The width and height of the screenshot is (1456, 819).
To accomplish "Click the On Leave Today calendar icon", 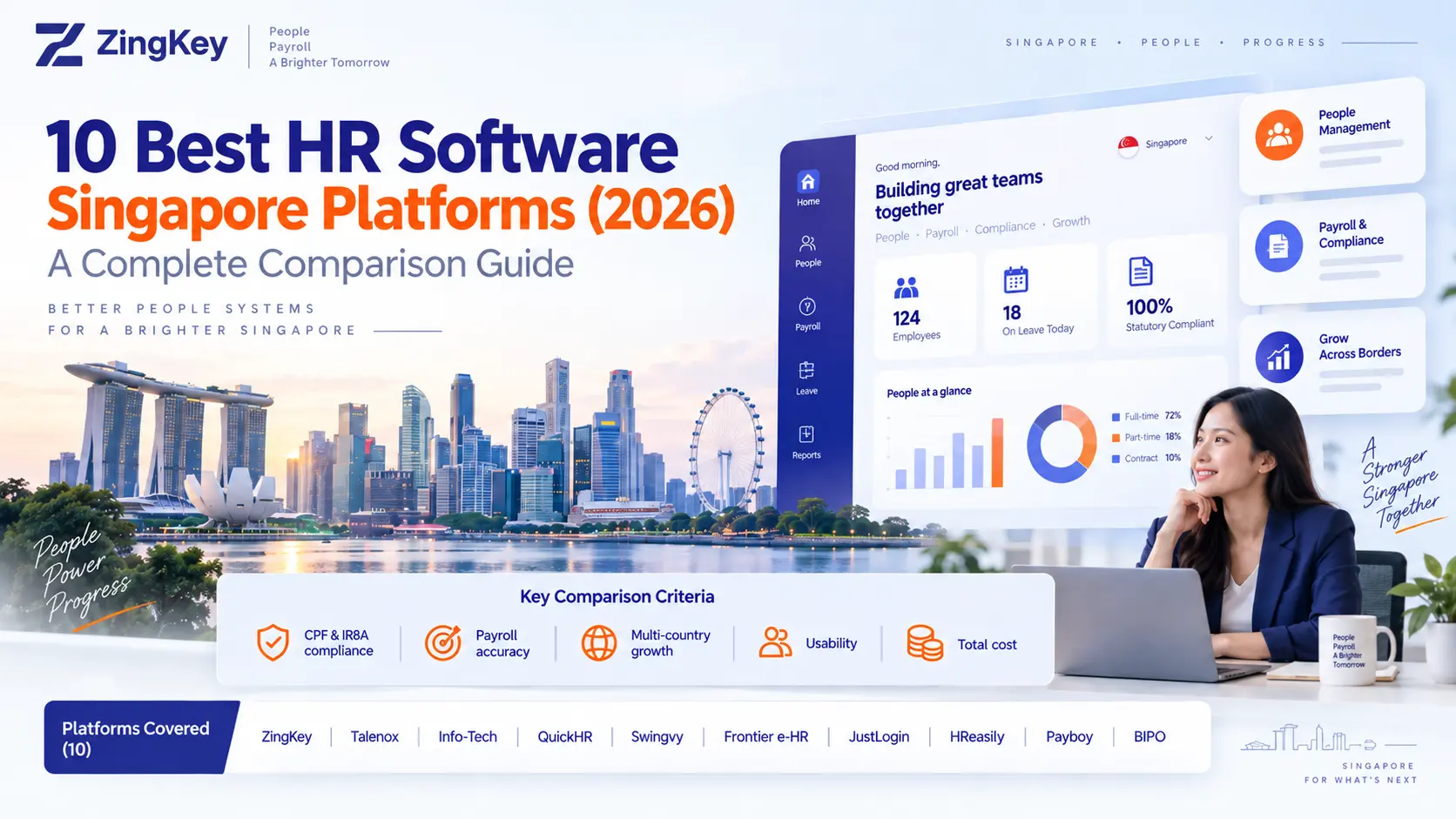I will point(1015,279).
